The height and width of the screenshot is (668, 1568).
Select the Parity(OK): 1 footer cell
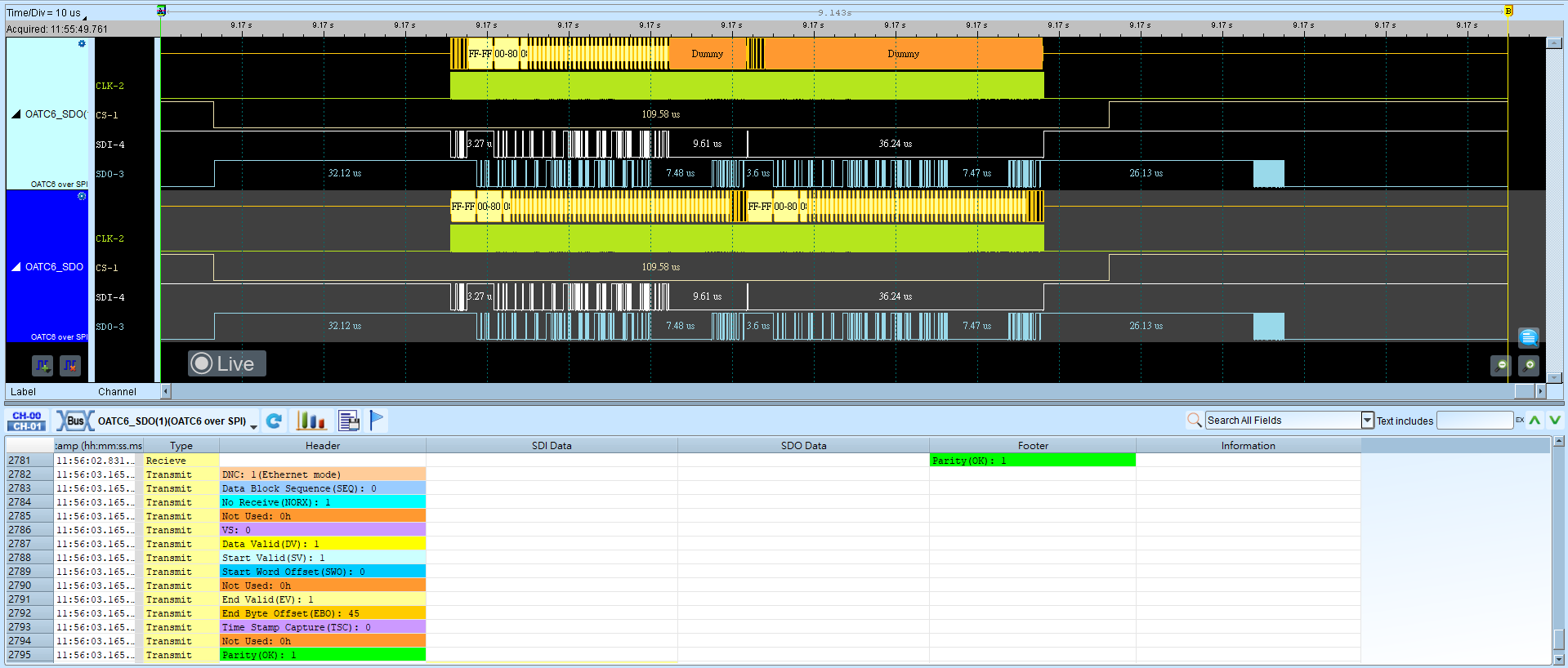1033,461
